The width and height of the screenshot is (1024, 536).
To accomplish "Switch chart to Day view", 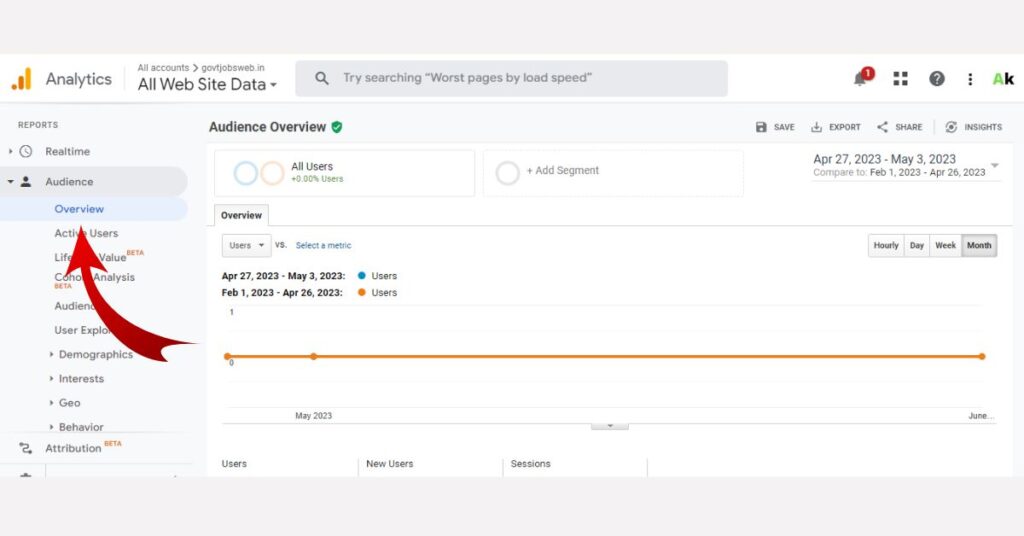I will point(917,245).
